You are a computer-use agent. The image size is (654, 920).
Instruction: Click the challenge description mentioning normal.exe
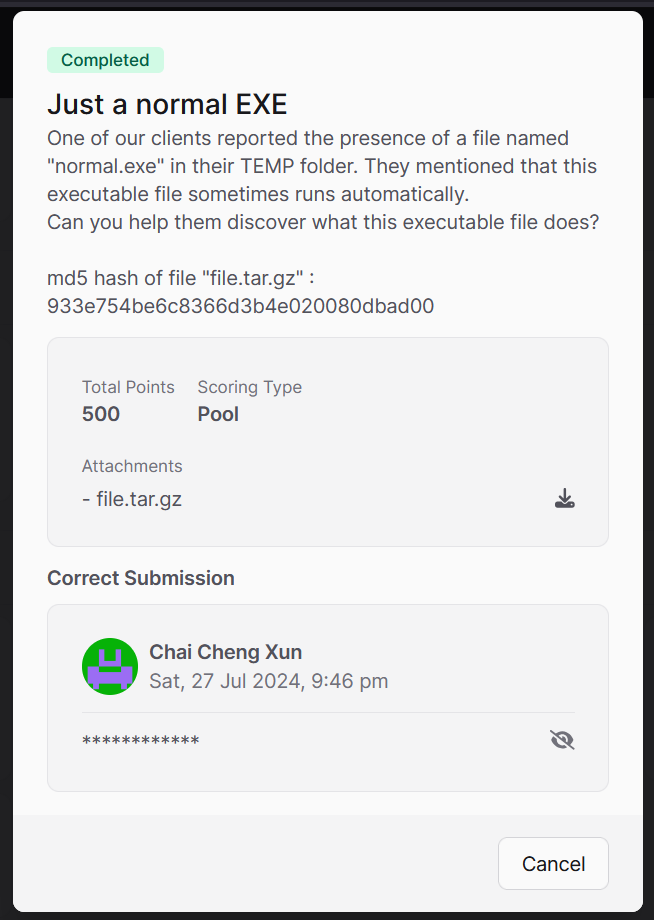click(323, 180)
